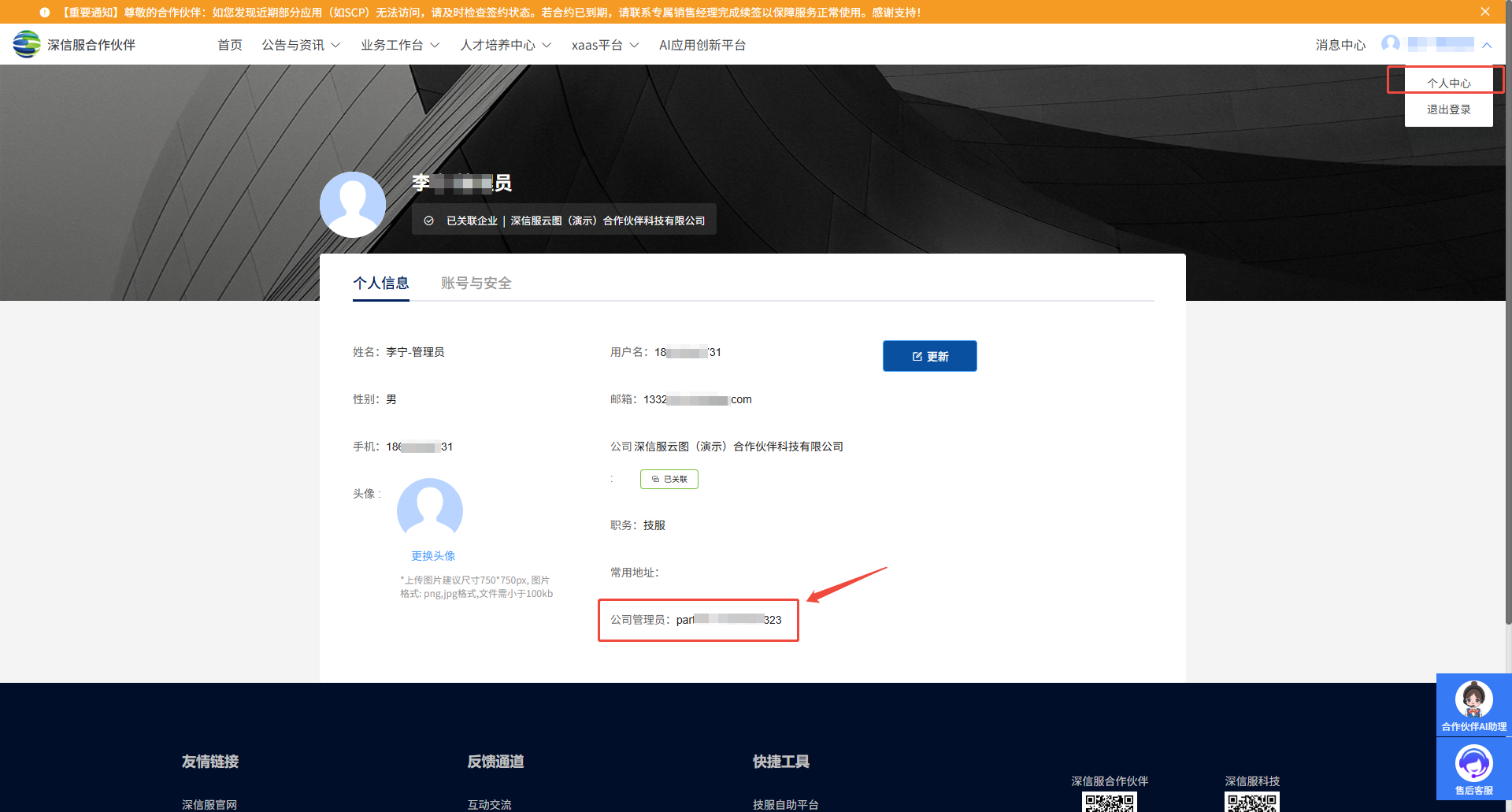Close the orange notification banner

click(1484, 12)
